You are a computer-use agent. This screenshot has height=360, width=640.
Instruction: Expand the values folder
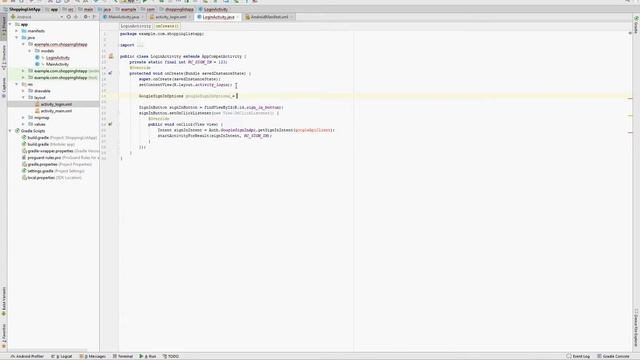click(24, 124)
